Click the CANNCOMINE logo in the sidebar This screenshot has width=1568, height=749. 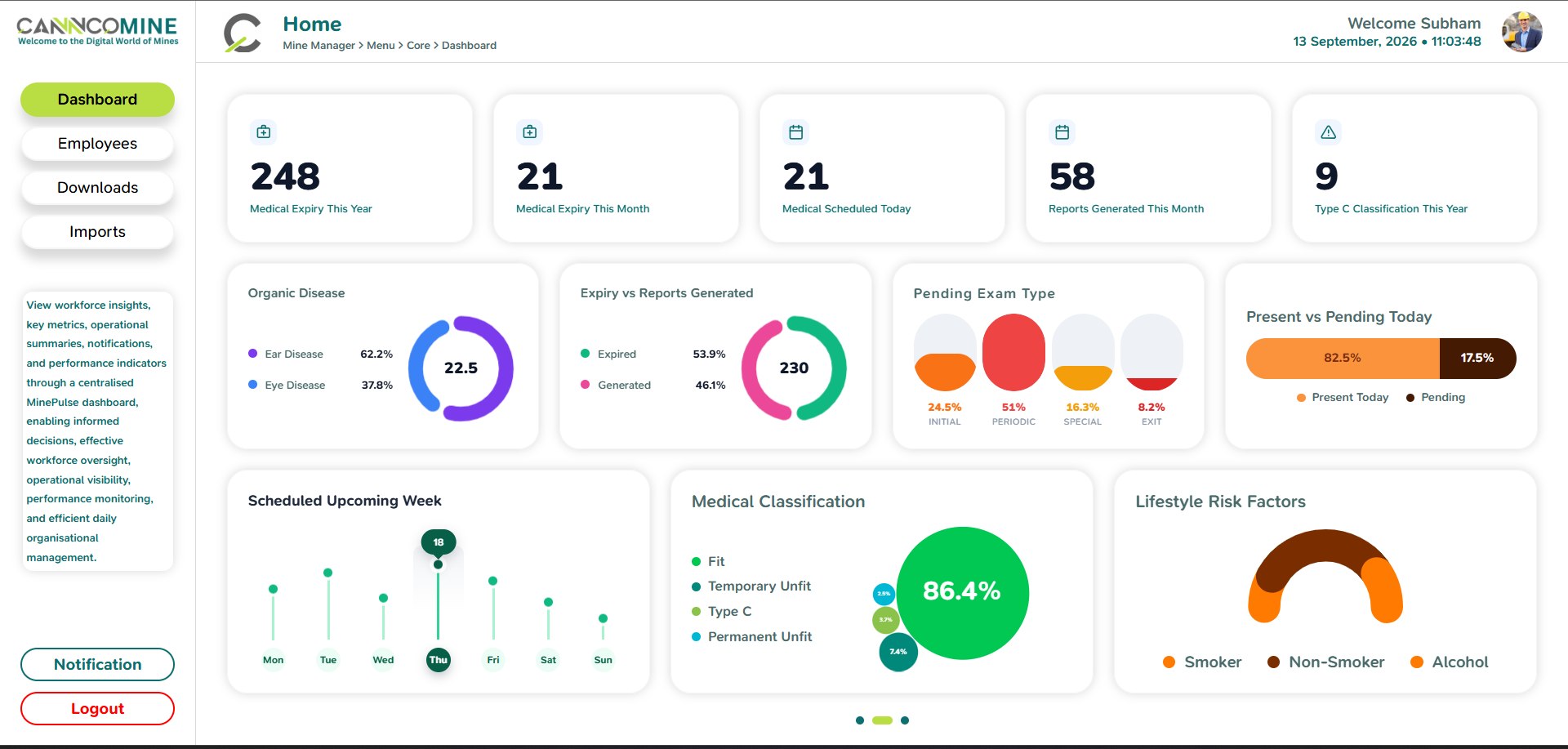97,31
